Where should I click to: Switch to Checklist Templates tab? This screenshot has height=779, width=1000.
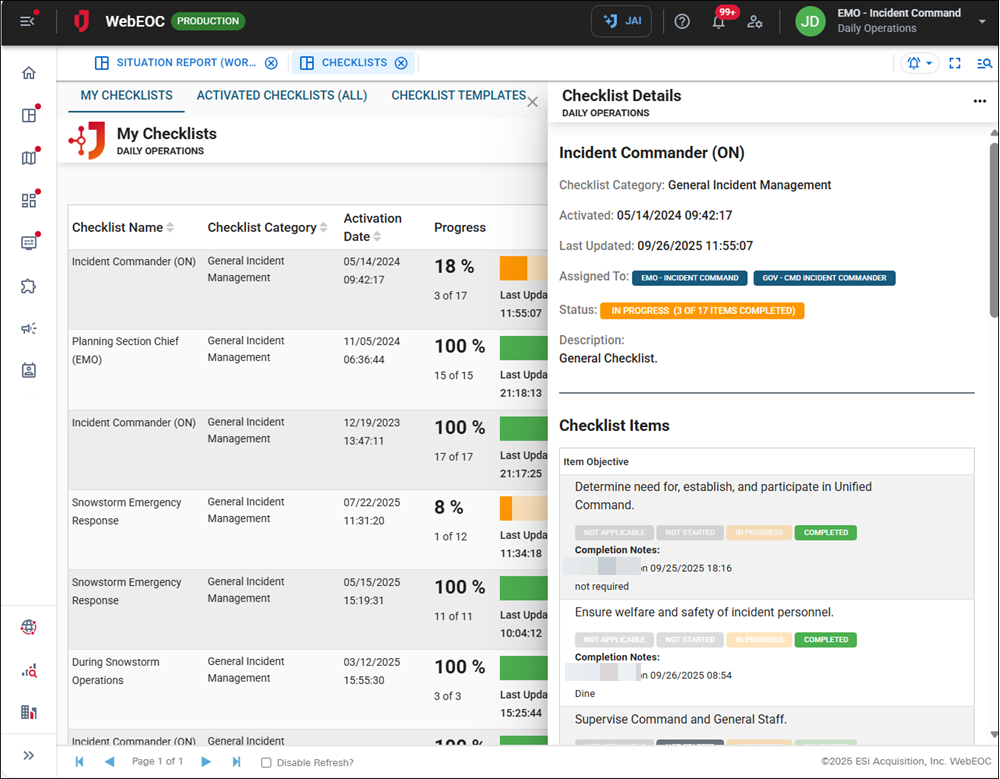(458, 96)
